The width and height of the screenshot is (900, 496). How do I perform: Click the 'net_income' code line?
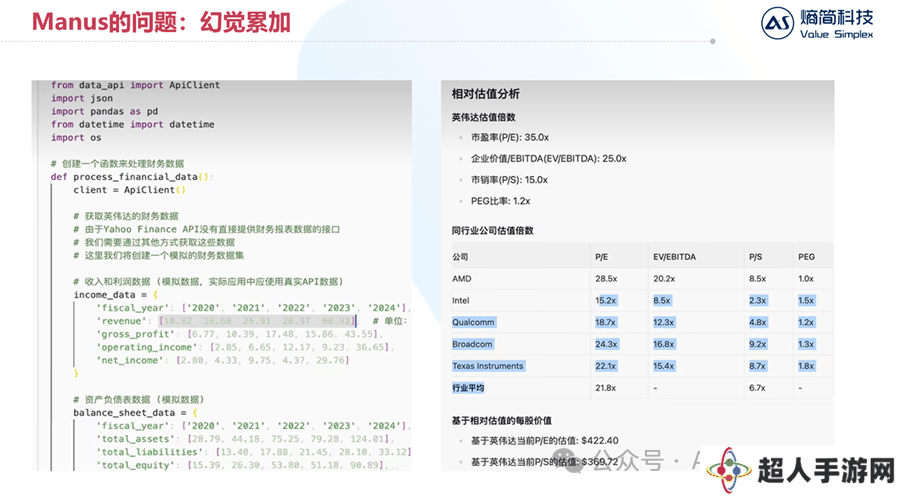point(223,361)
